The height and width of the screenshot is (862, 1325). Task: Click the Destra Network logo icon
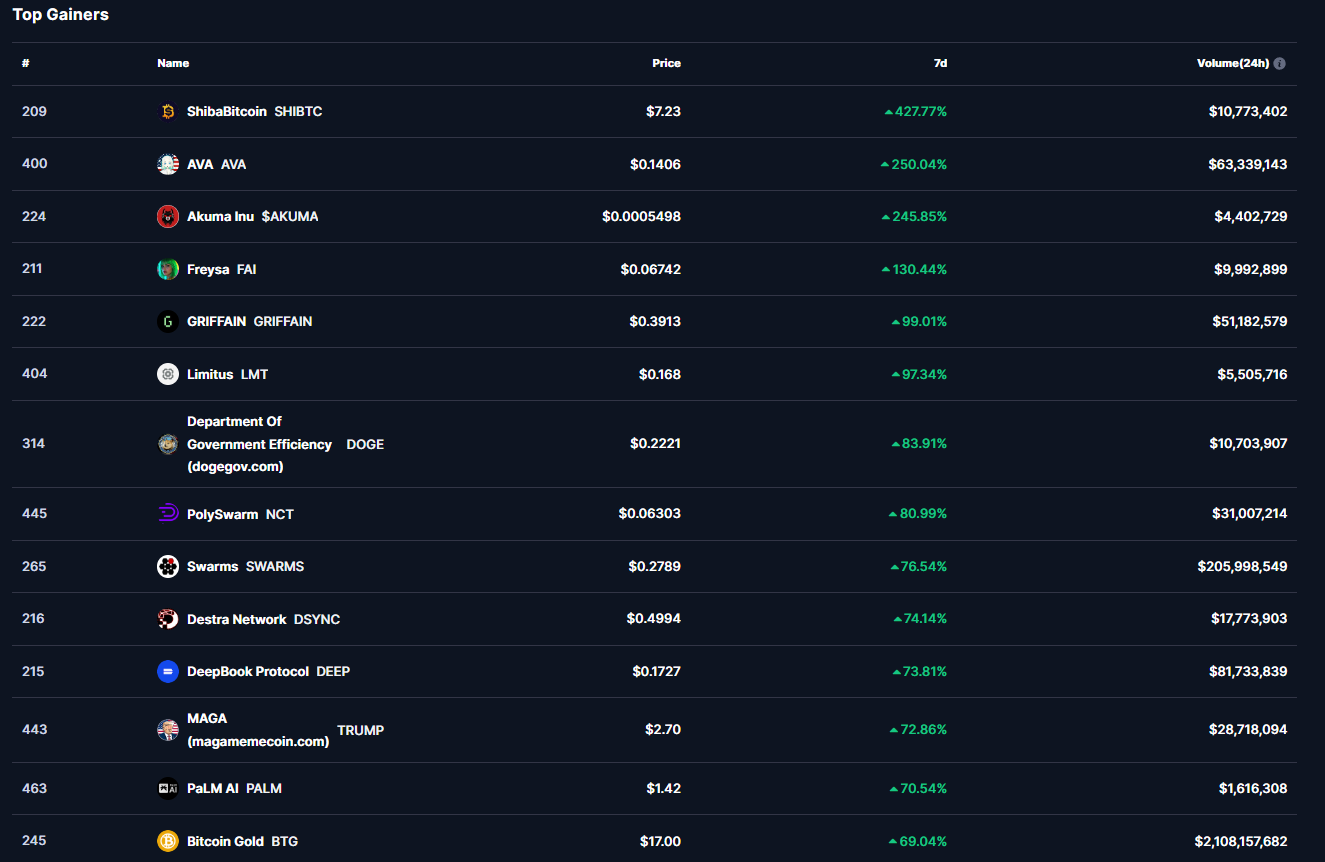168,619
